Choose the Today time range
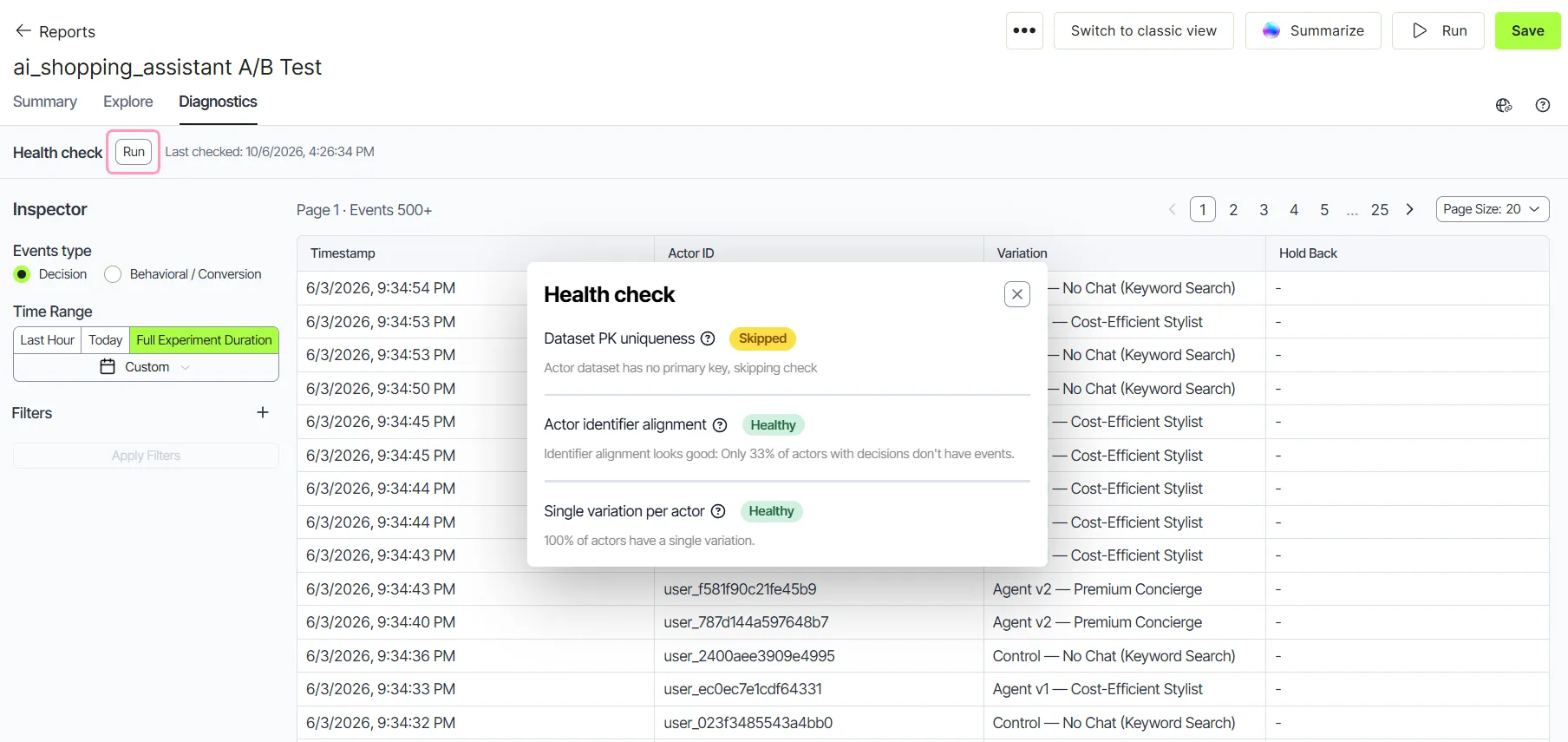Image resolution: width=1568 pixels, height=742 pixels. [x=105, y=340]
